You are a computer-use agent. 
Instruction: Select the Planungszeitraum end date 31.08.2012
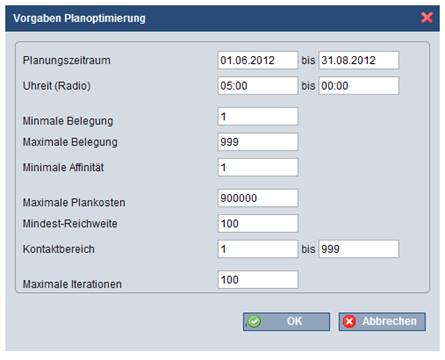tap(359, 60)
